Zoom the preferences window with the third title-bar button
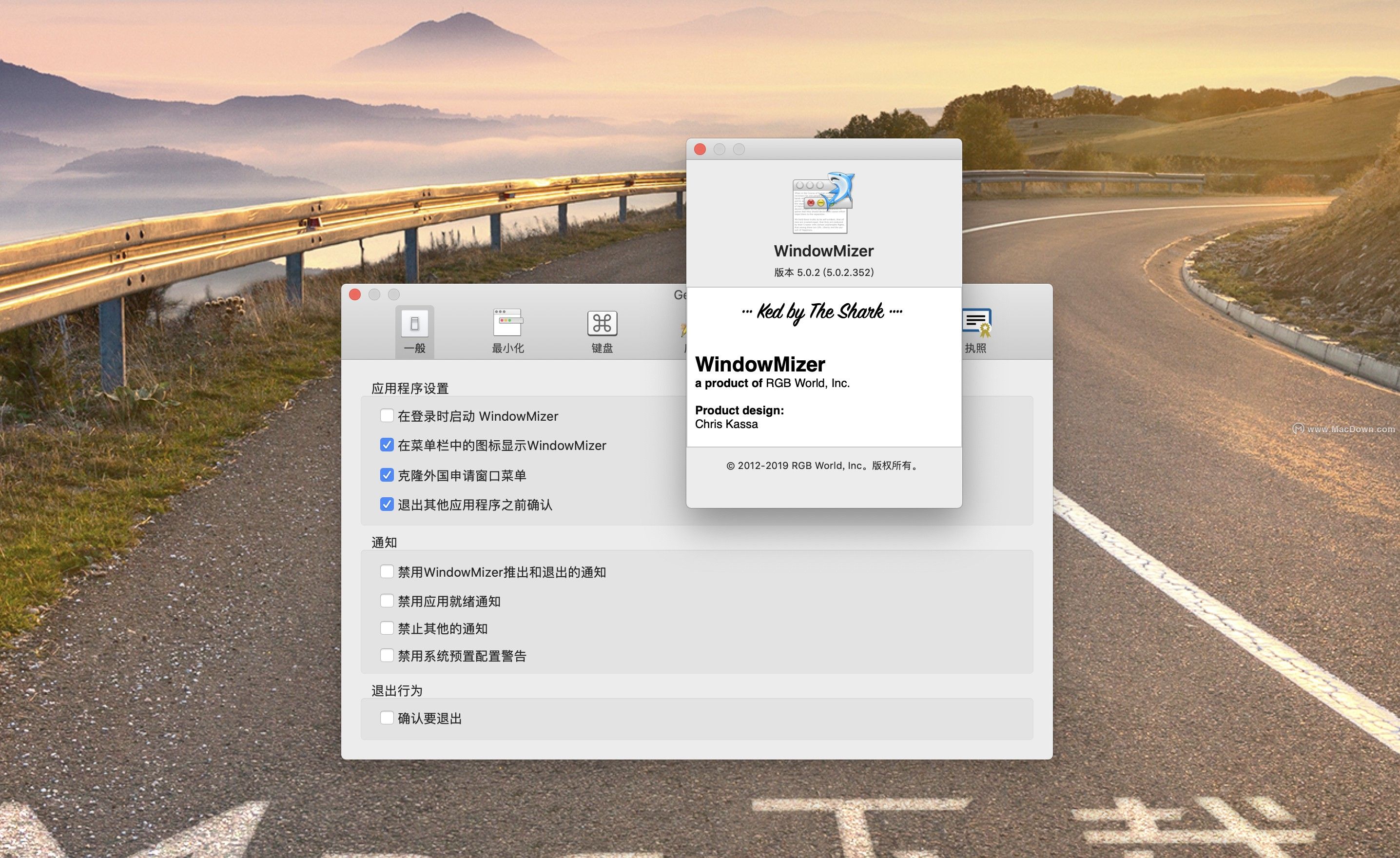 (x=394, y=294)
